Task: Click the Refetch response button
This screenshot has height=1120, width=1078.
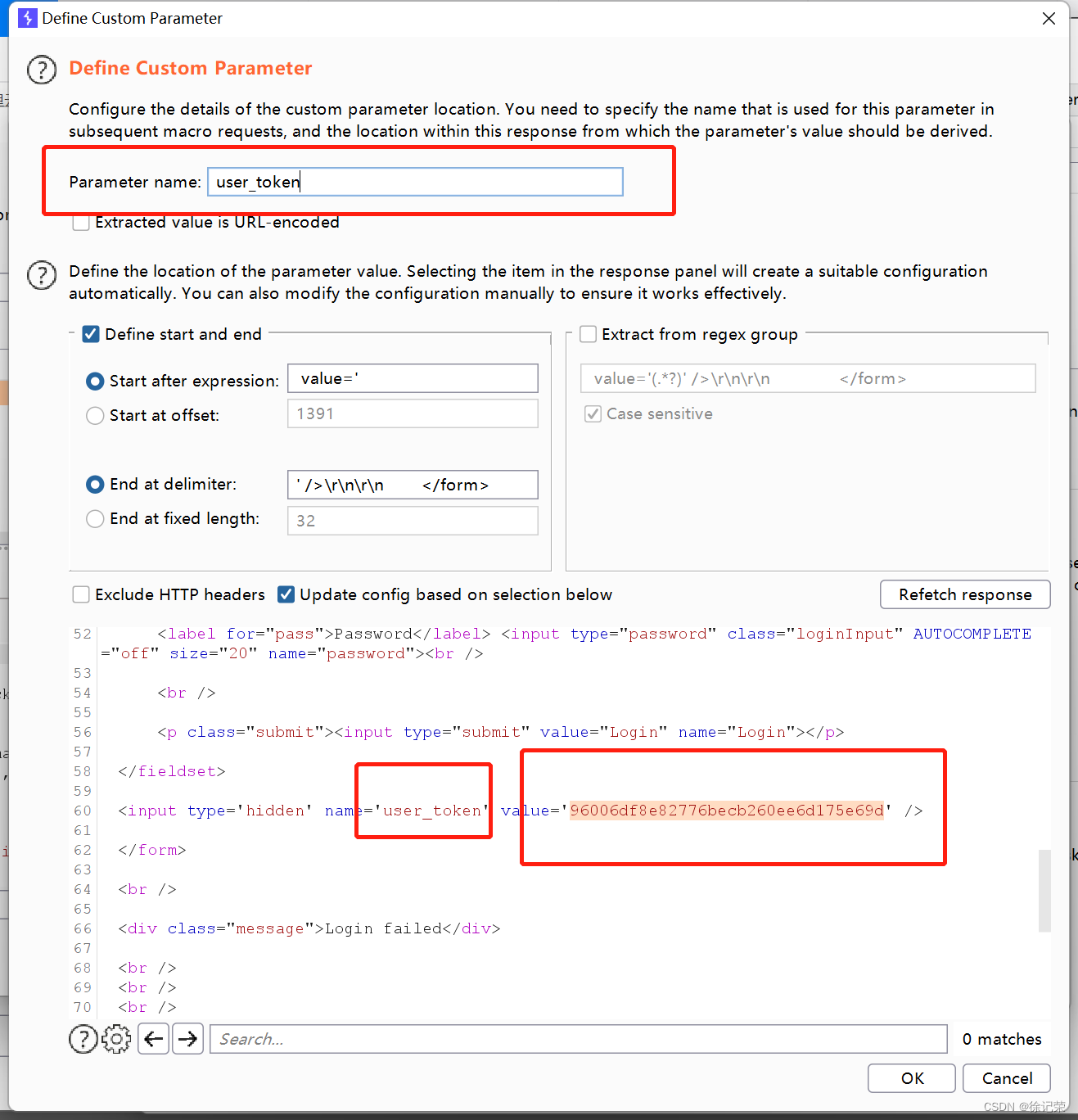Action: [x=965, y=594]
